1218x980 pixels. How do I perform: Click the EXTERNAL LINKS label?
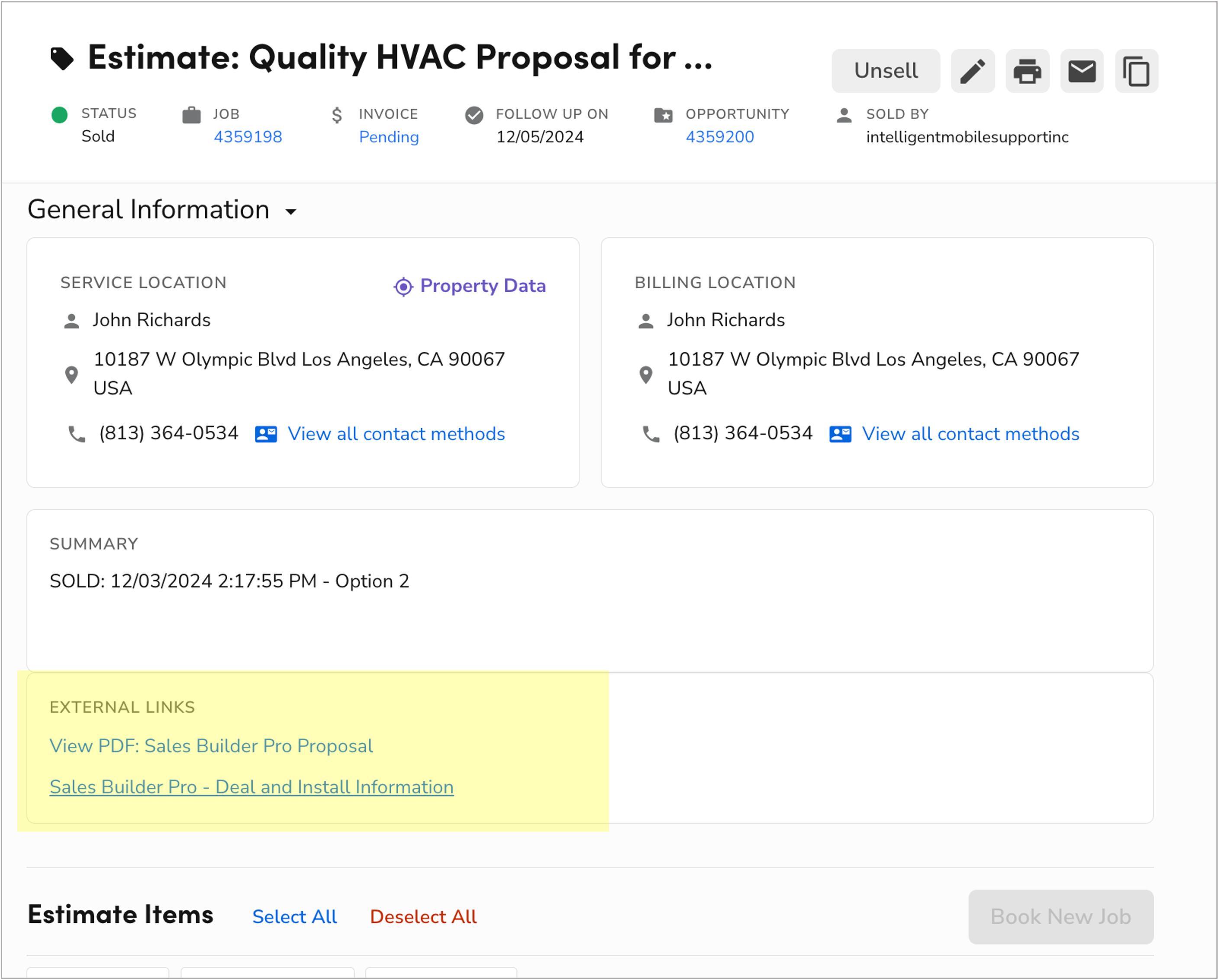coord(122,707)
